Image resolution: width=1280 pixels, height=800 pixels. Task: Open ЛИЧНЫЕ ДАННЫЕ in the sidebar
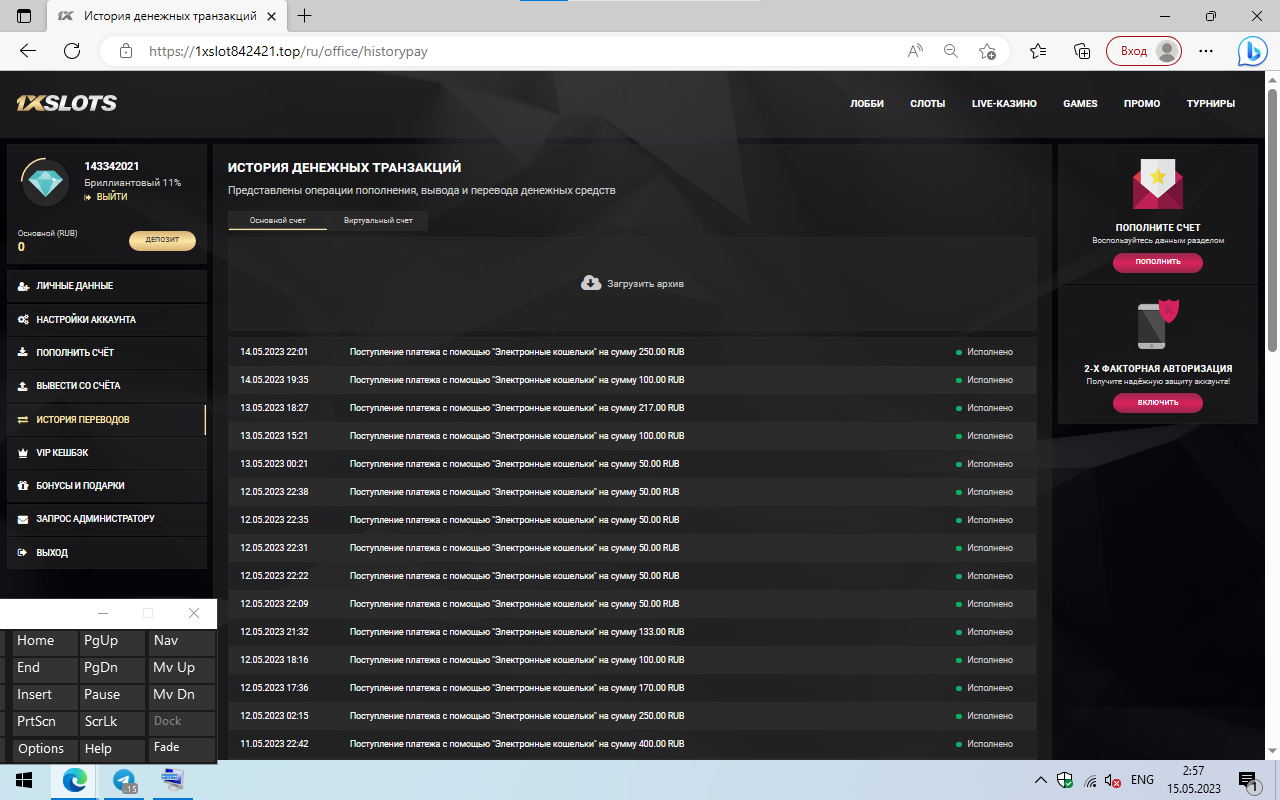pyautogui.click(x=107, y=286)
